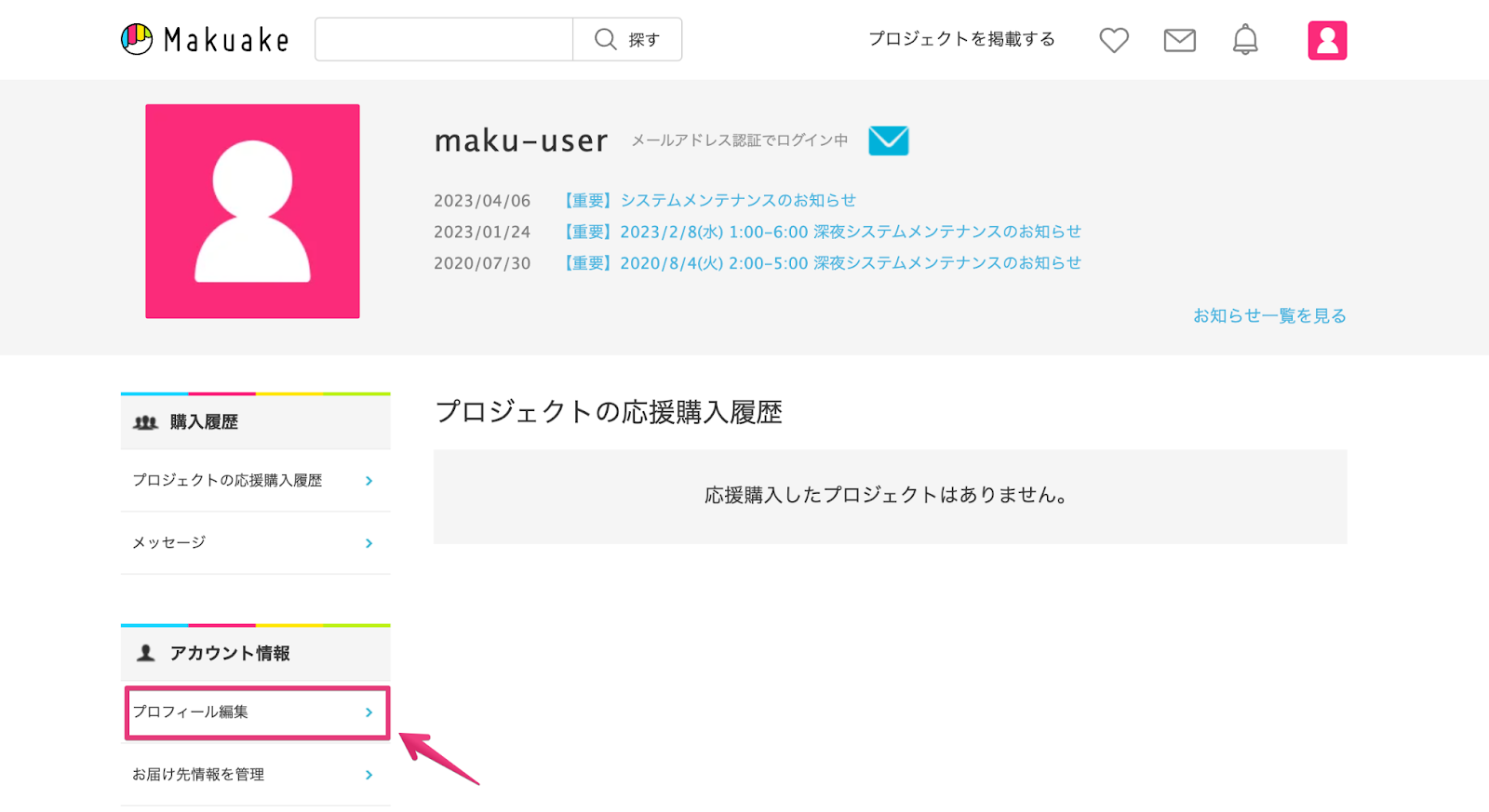Select プロジェクトの応援購入履歴 in sidebar

click(x=255, y=481)
